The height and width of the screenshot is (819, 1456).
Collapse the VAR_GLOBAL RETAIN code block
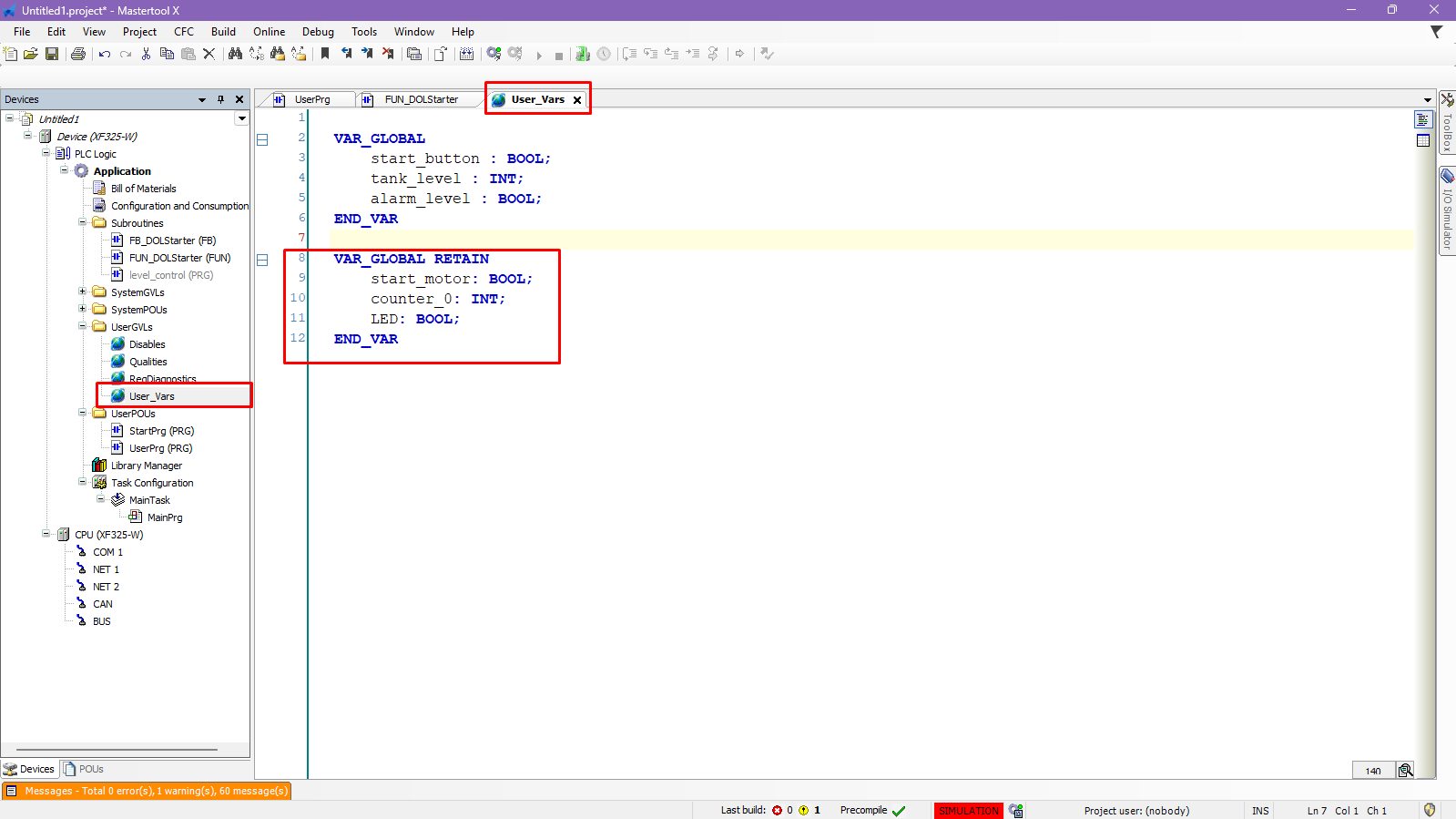click(x=262, y=260)
